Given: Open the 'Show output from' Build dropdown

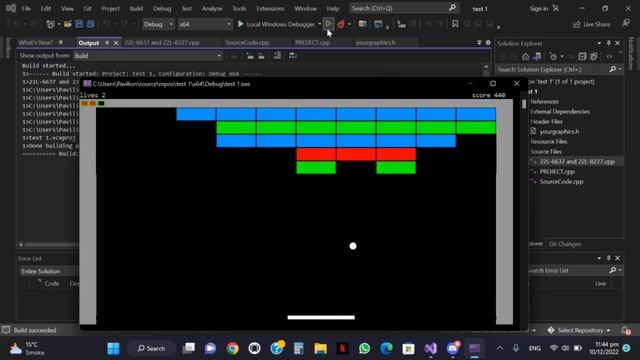Looking at the screenshot, I should pyautogui.click(x=147, y=56).
